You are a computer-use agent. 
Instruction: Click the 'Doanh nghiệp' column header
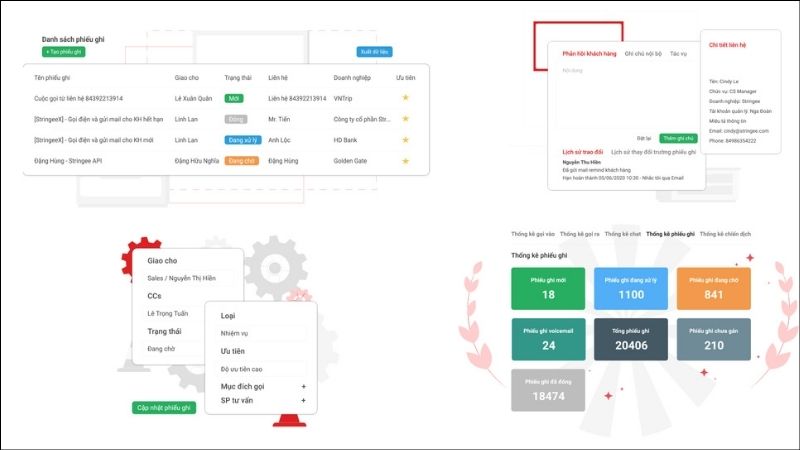pyautogui.click(x=352, y=78)
